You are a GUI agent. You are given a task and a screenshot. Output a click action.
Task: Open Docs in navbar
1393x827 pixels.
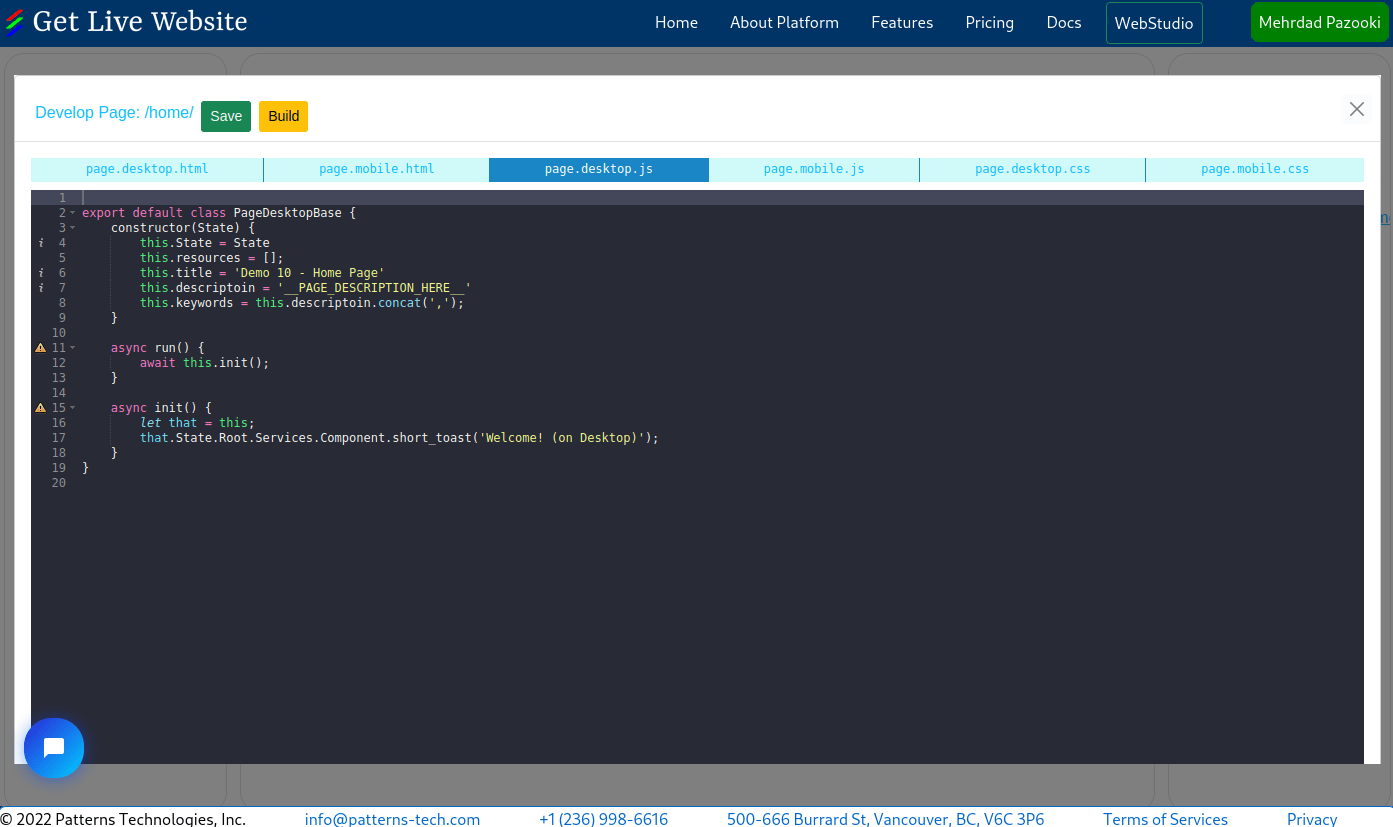tap(1064, 22)
